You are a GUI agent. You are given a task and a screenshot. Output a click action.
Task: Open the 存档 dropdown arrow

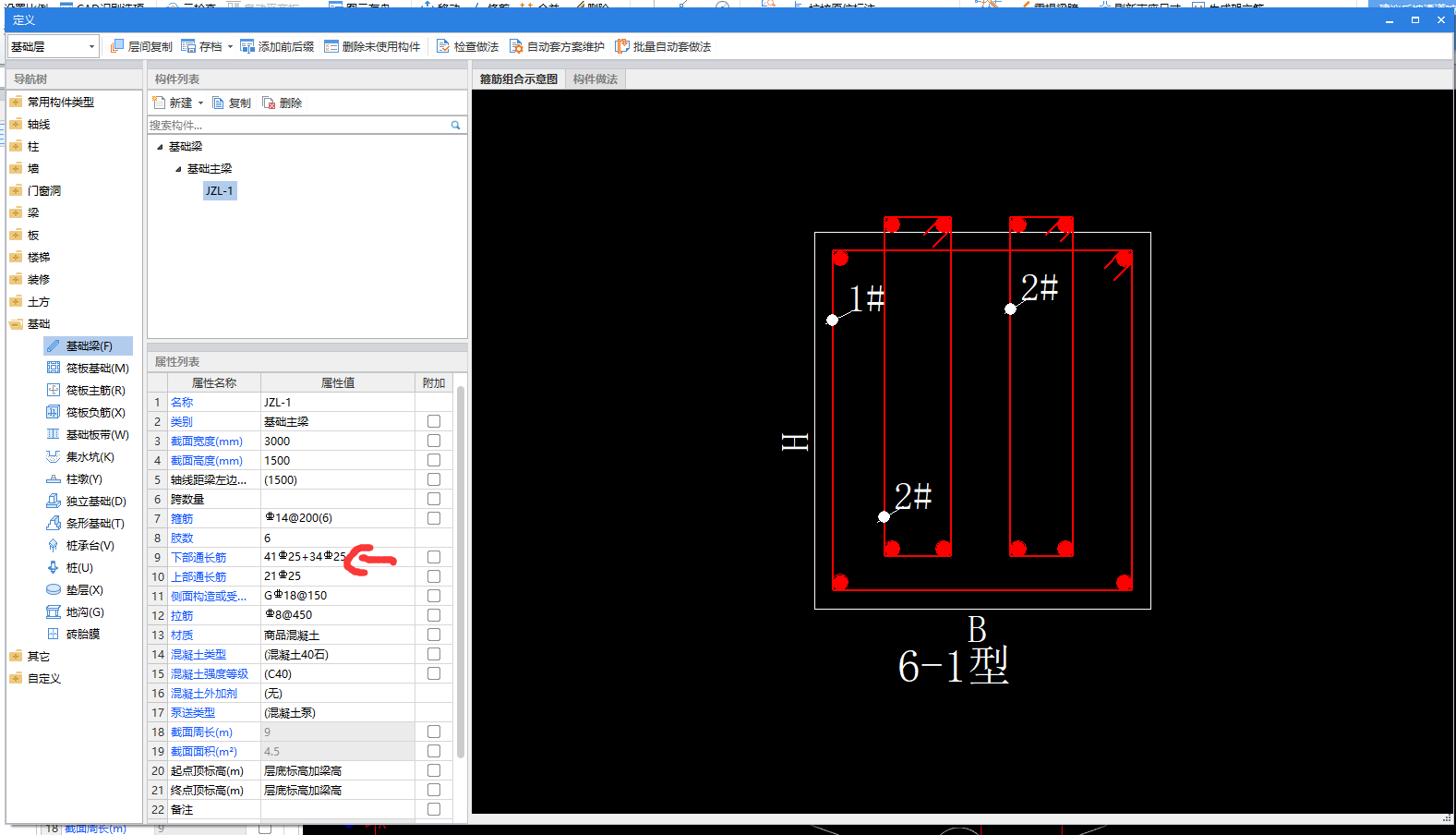[230, 47]
